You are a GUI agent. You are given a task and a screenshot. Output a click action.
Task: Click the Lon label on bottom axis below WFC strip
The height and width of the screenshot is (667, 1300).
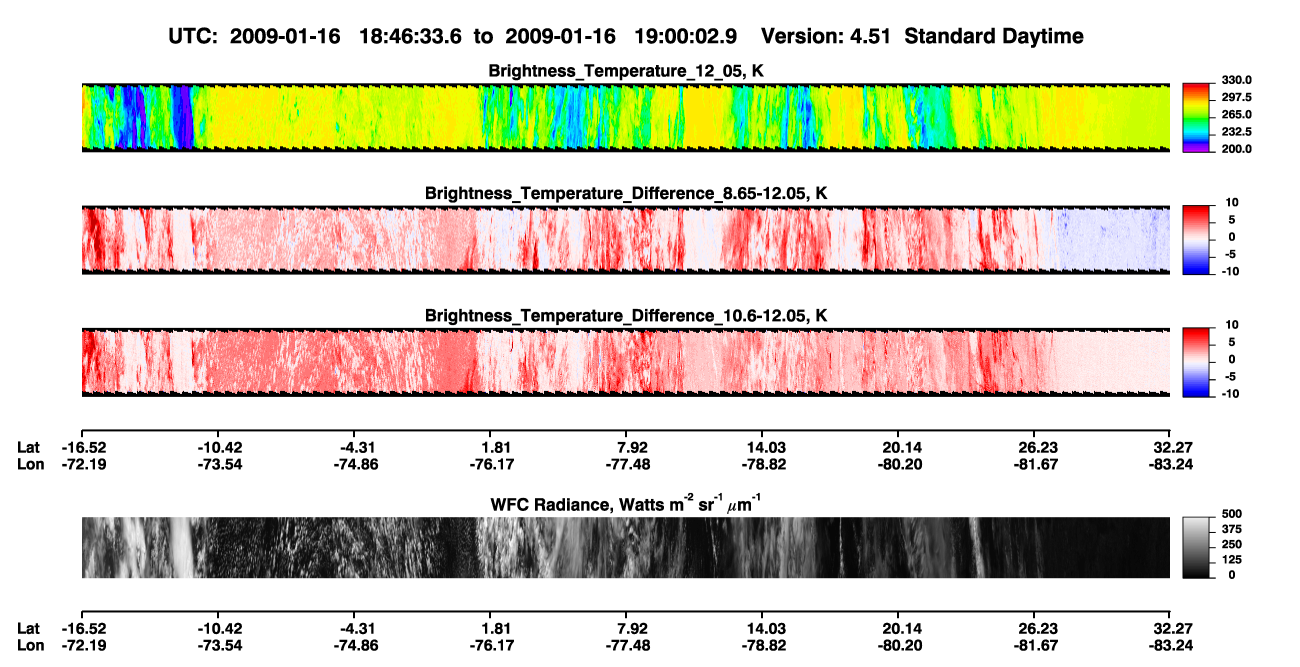coord(30,645)
